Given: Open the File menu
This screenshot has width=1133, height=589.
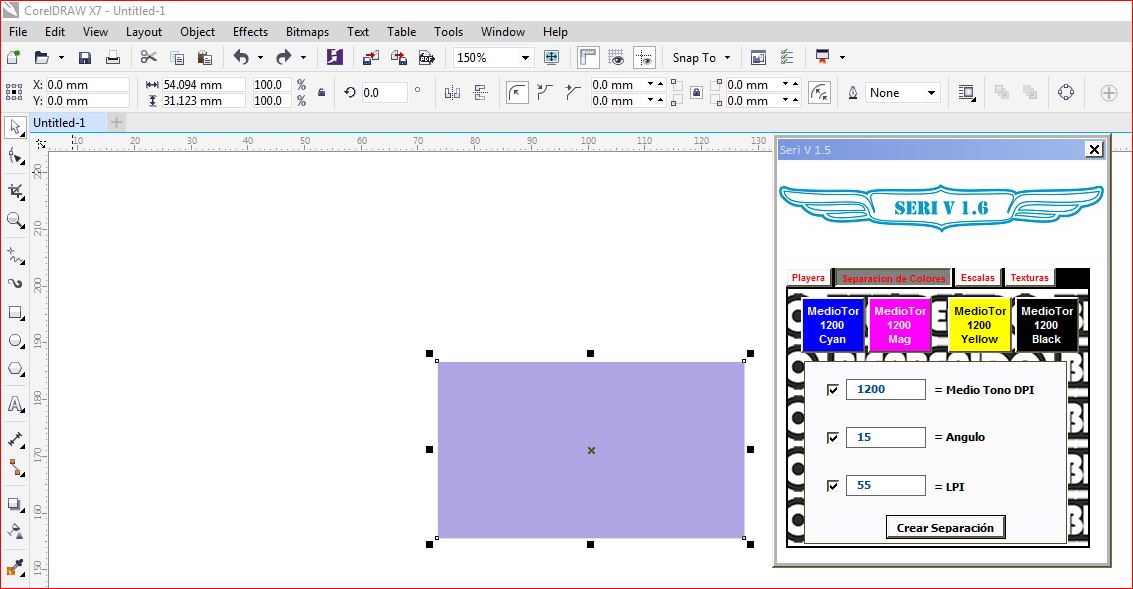Looking at the screenshot, I should (x=18, y=32).
